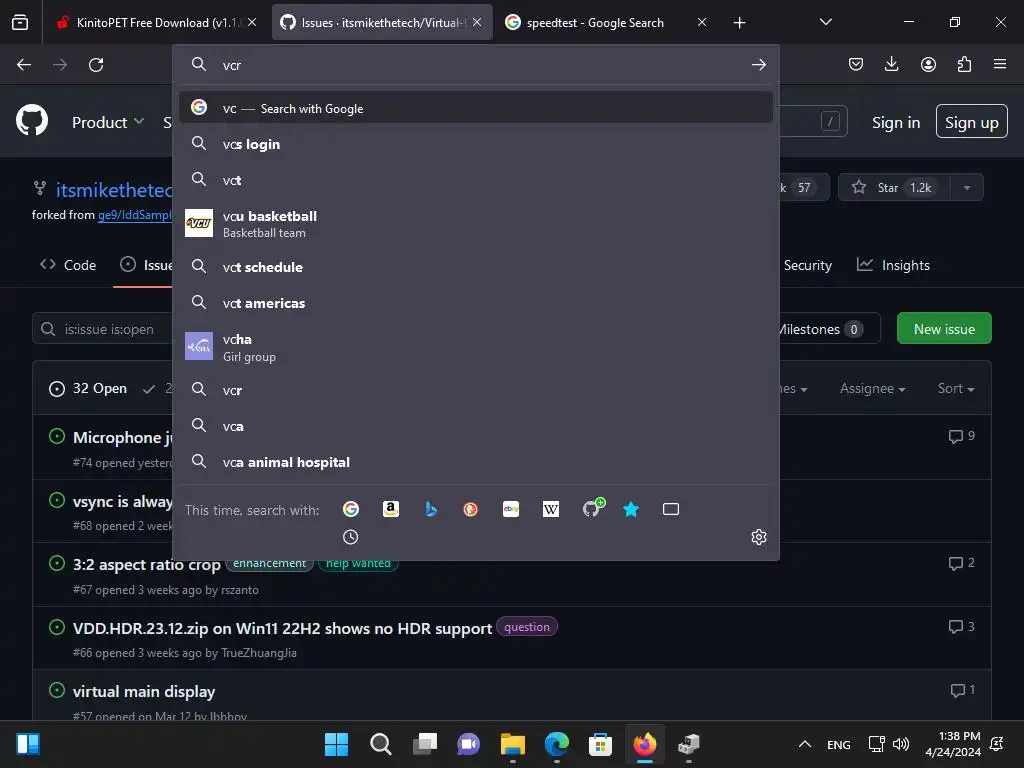1024x768 pixels.
Task: Open the Firefox account icon
Action: [x=928, y=64]
